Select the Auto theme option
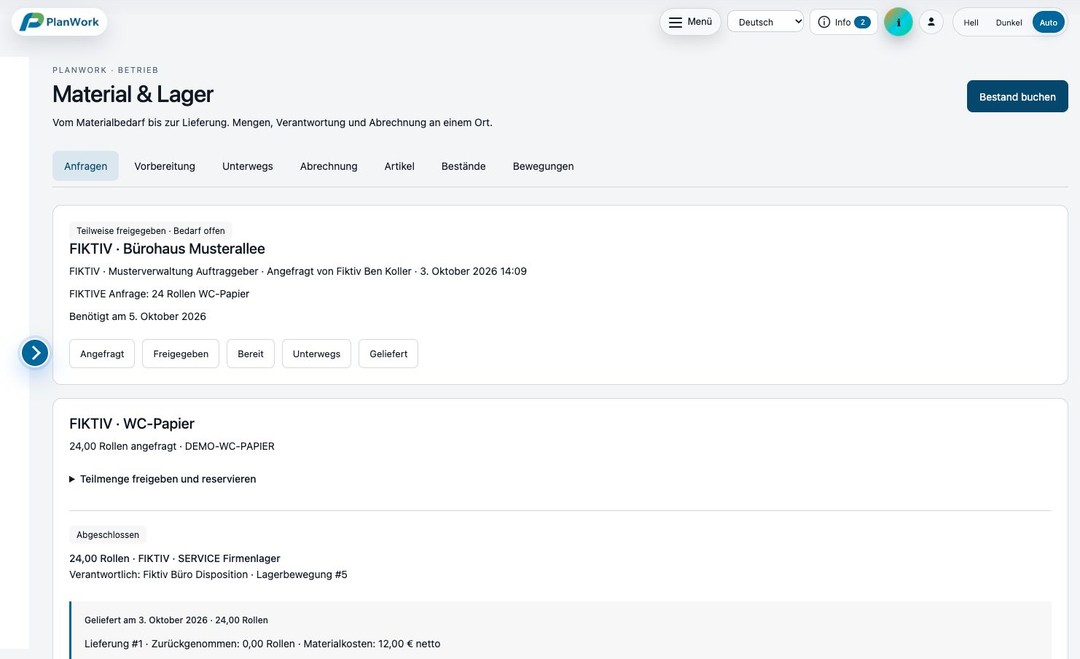Screen dimensions: 1080x659 1048,23
